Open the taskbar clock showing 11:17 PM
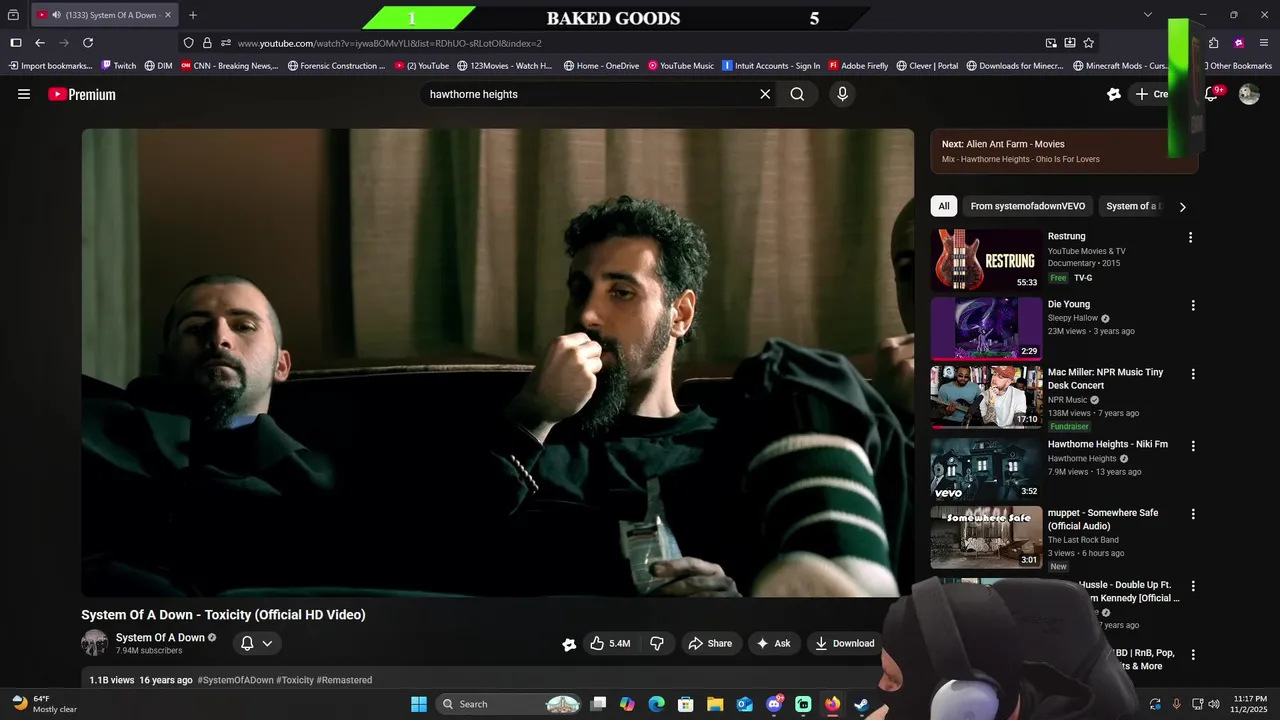 1250,704
